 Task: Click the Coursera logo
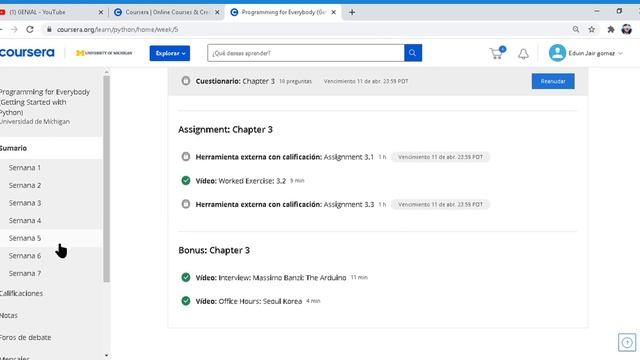click(27, 53)
